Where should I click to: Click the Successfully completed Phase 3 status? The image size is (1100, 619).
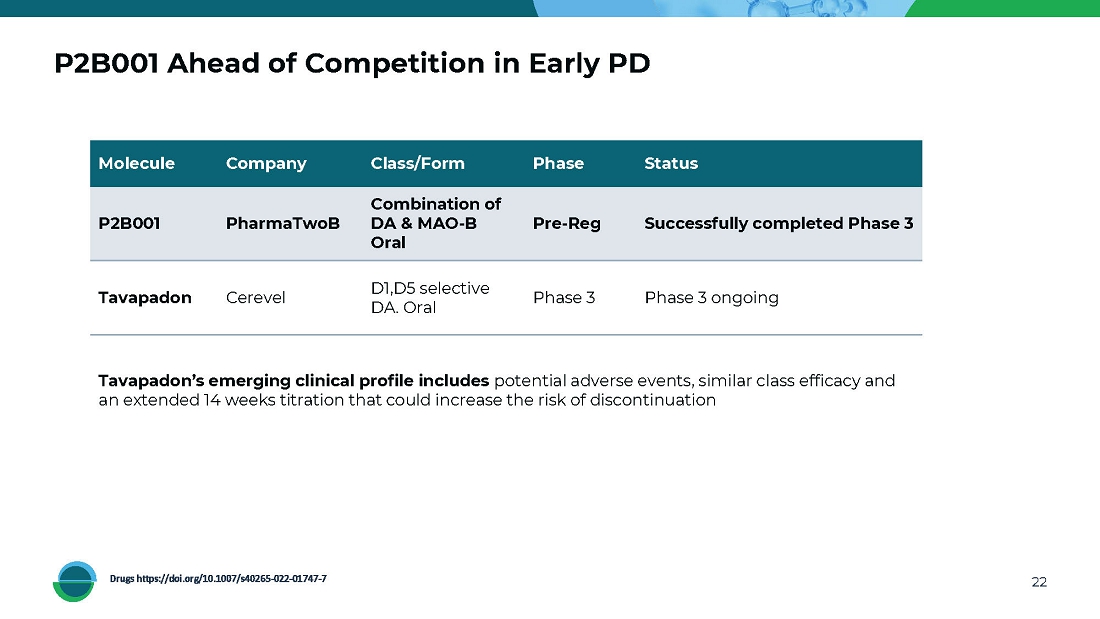[x=778, y=223]
